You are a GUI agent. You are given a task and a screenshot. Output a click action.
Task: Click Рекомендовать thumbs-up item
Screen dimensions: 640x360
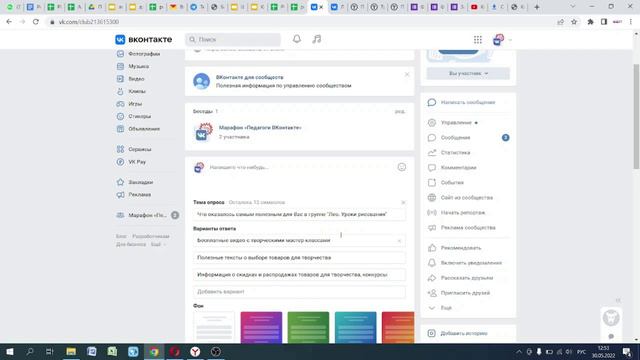(461, 248)
